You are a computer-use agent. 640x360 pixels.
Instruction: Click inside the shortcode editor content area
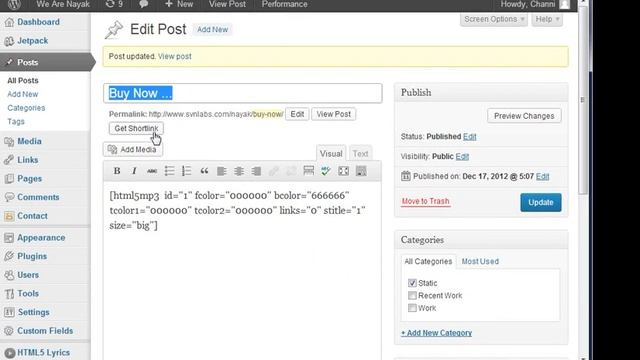242,269
